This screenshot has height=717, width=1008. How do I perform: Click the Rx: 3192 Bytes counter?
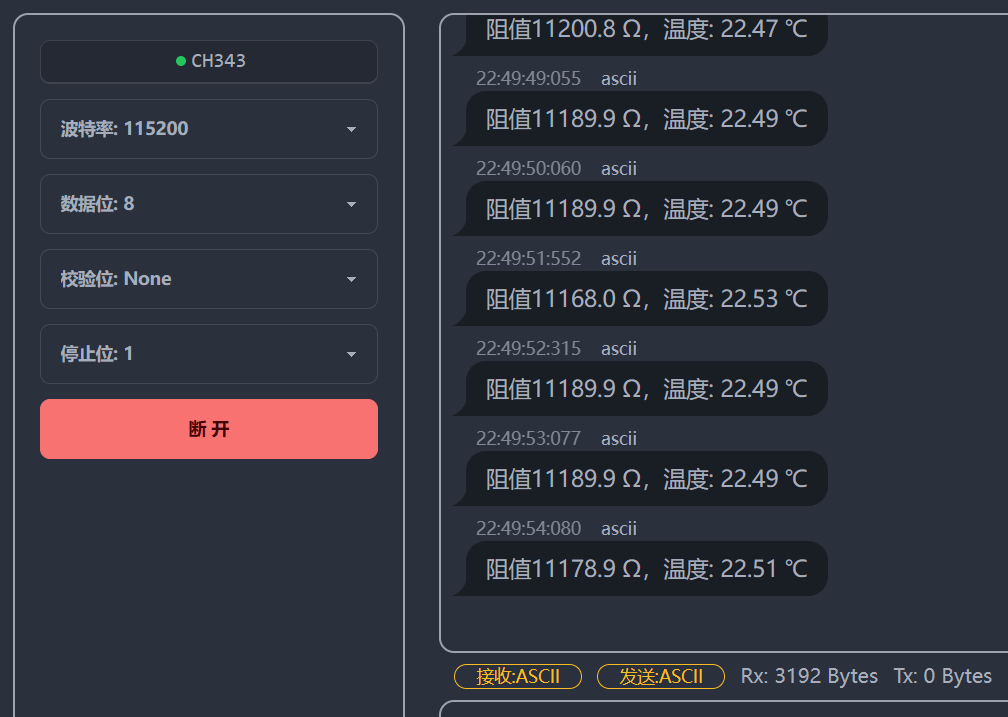(809, 677)
